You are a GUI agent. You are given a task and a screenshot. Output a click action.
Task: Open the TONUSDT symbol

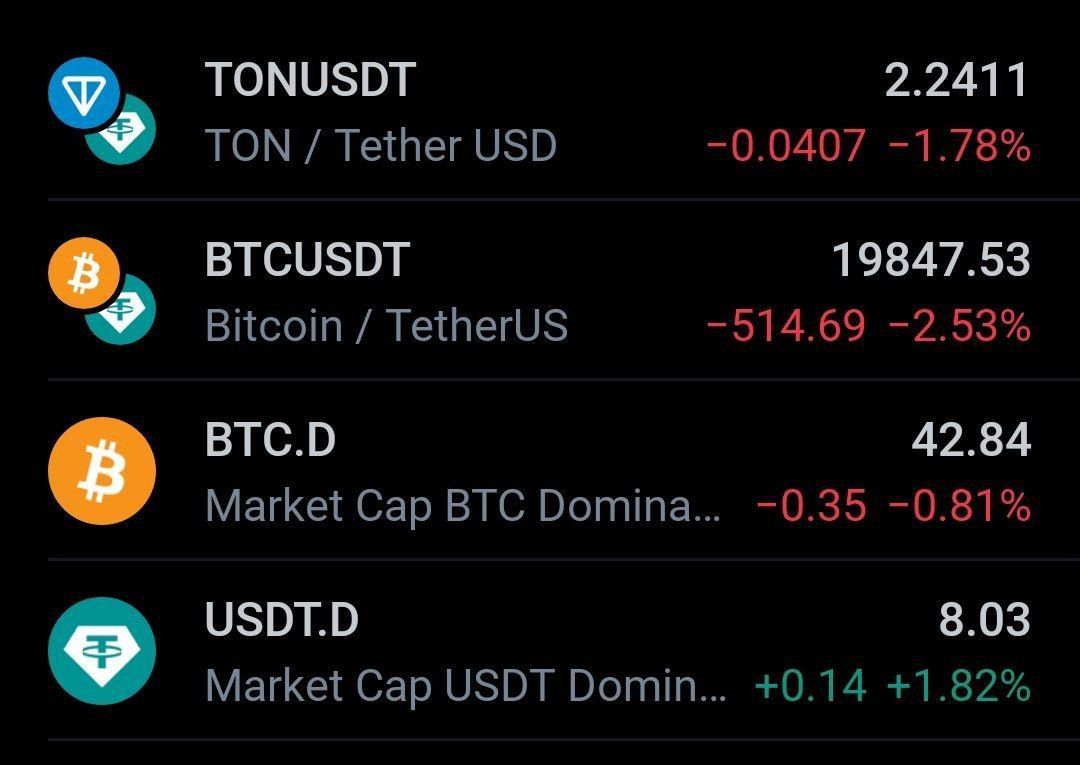click(x=310, y=80)
